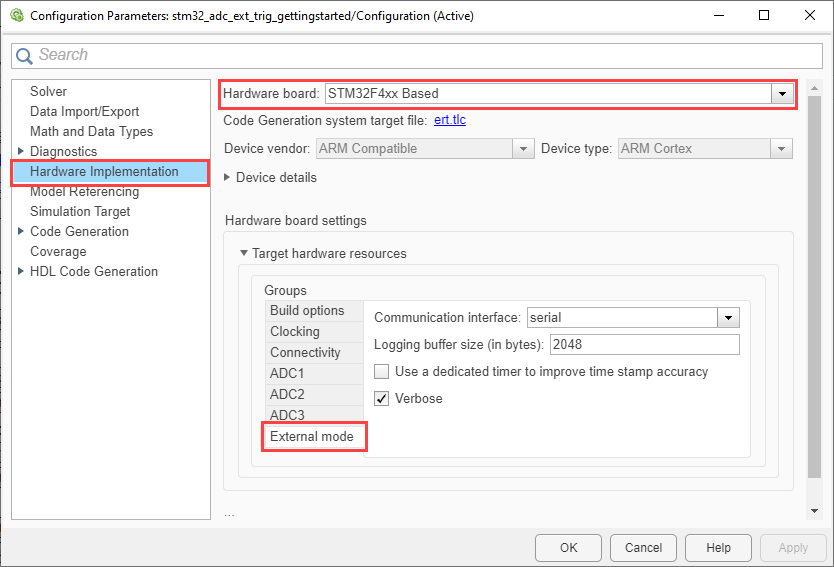Open the Hardware board dropdown

(781, 94)
